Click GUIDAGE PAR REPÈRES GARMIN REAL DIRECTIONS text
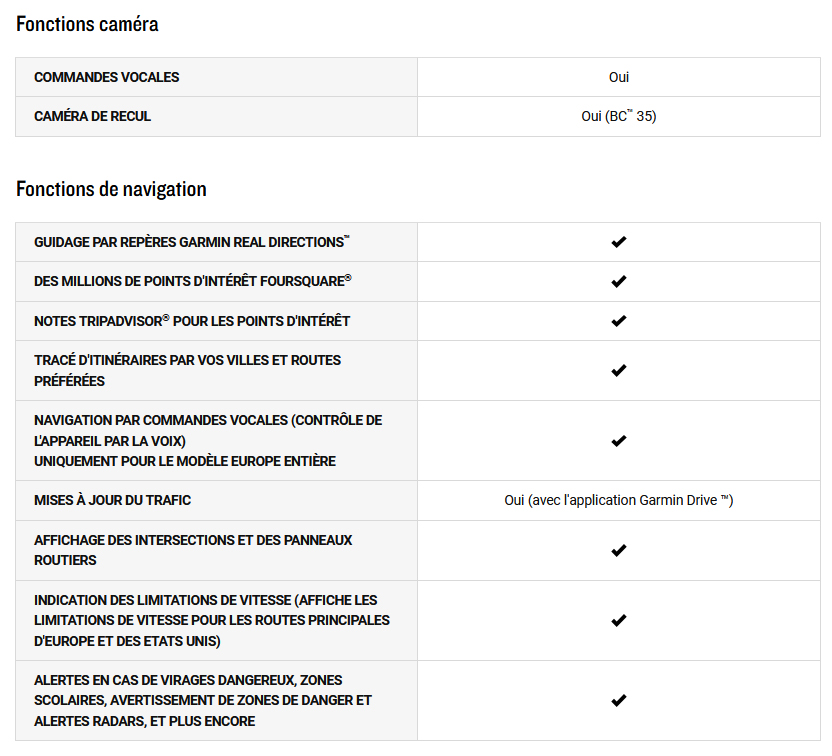Image resolution: width=832 pixels, height=756 pixels. coord(192,242)
